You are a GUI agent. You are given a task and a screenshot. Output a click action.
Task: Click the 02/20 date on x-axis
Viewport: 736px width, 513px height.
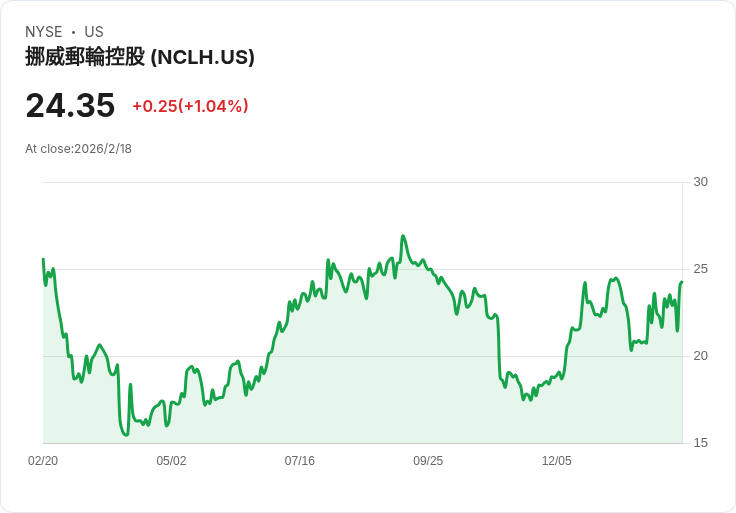pyautogui.click(x=43, y=461)
